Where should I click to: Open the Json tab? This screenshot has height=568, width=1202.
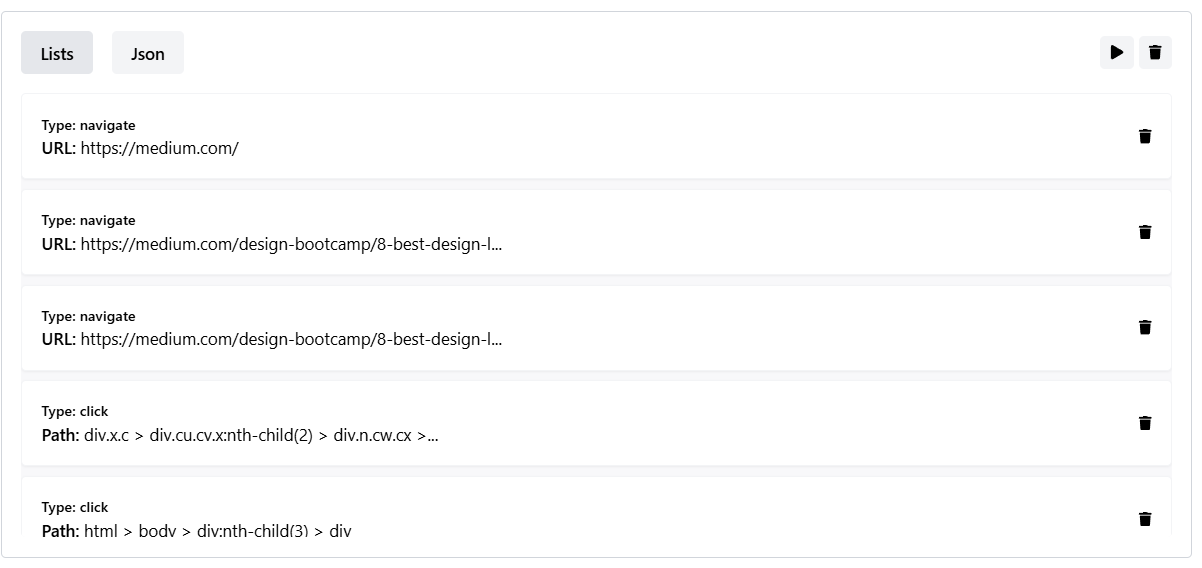pos(148,53)
